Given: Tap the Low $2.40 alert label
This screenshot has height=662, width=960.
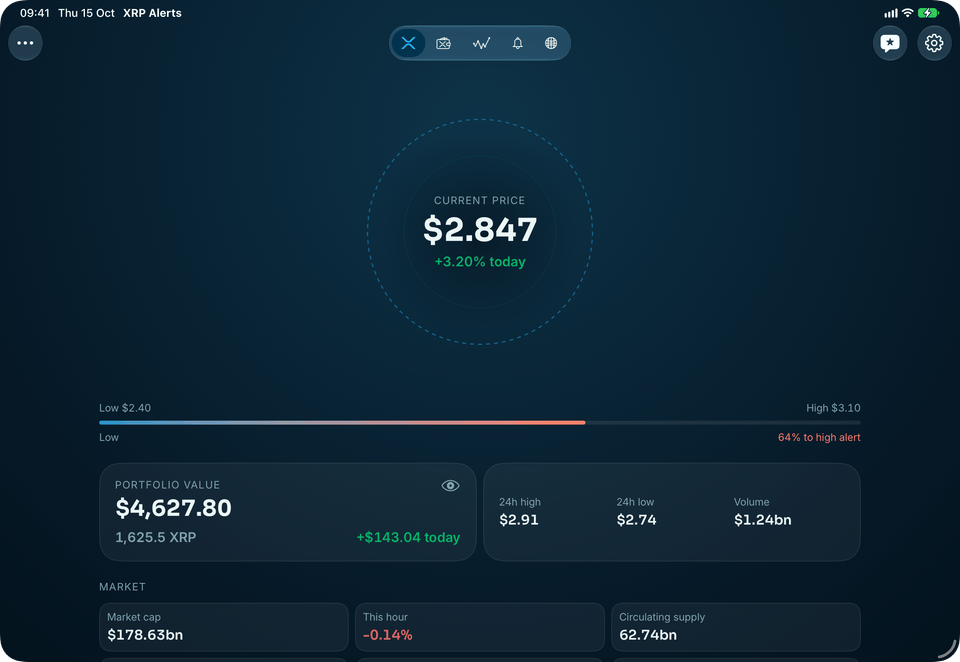Looking at the screenshot, I should pyautogui.click(x=125, y=408).
